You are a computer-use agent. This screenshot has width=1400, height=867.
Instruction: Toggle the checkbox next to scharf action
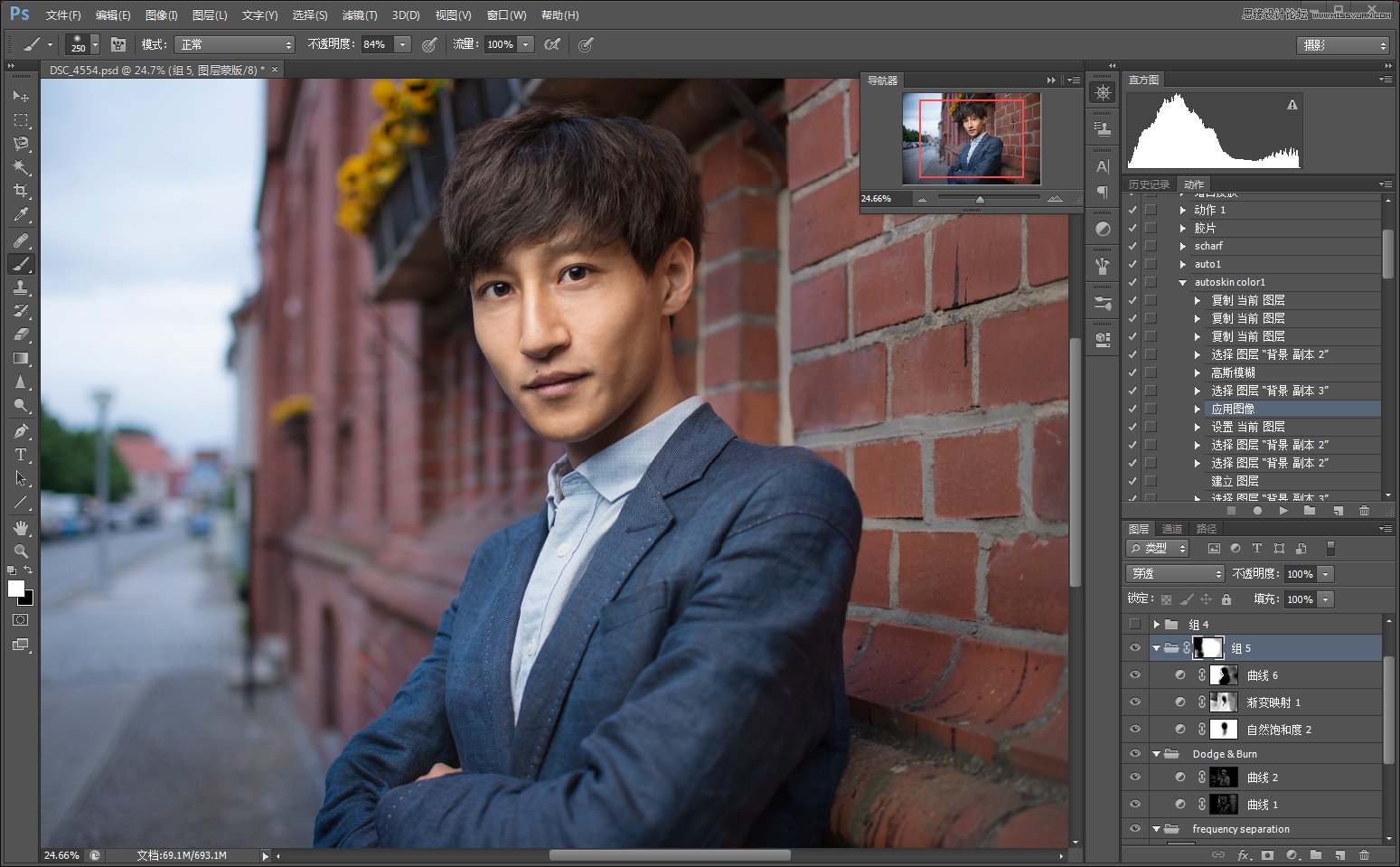[1132, 246]
